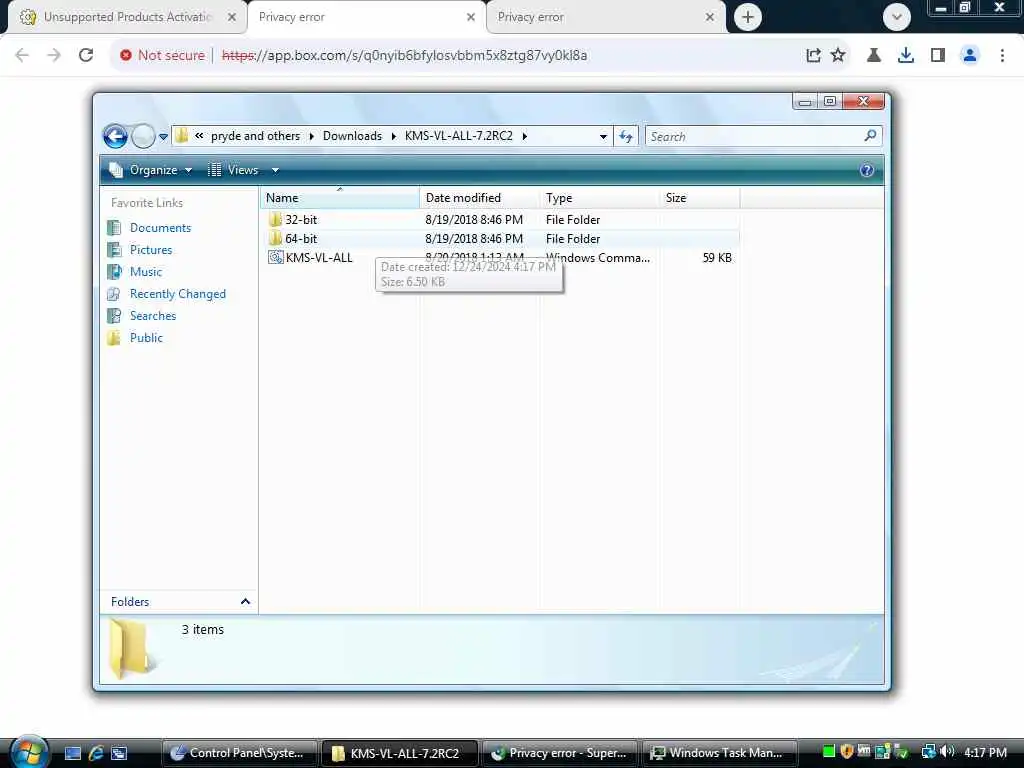Click the Windows Start orb
This screenshot has width=1024, height=768.
29,752
